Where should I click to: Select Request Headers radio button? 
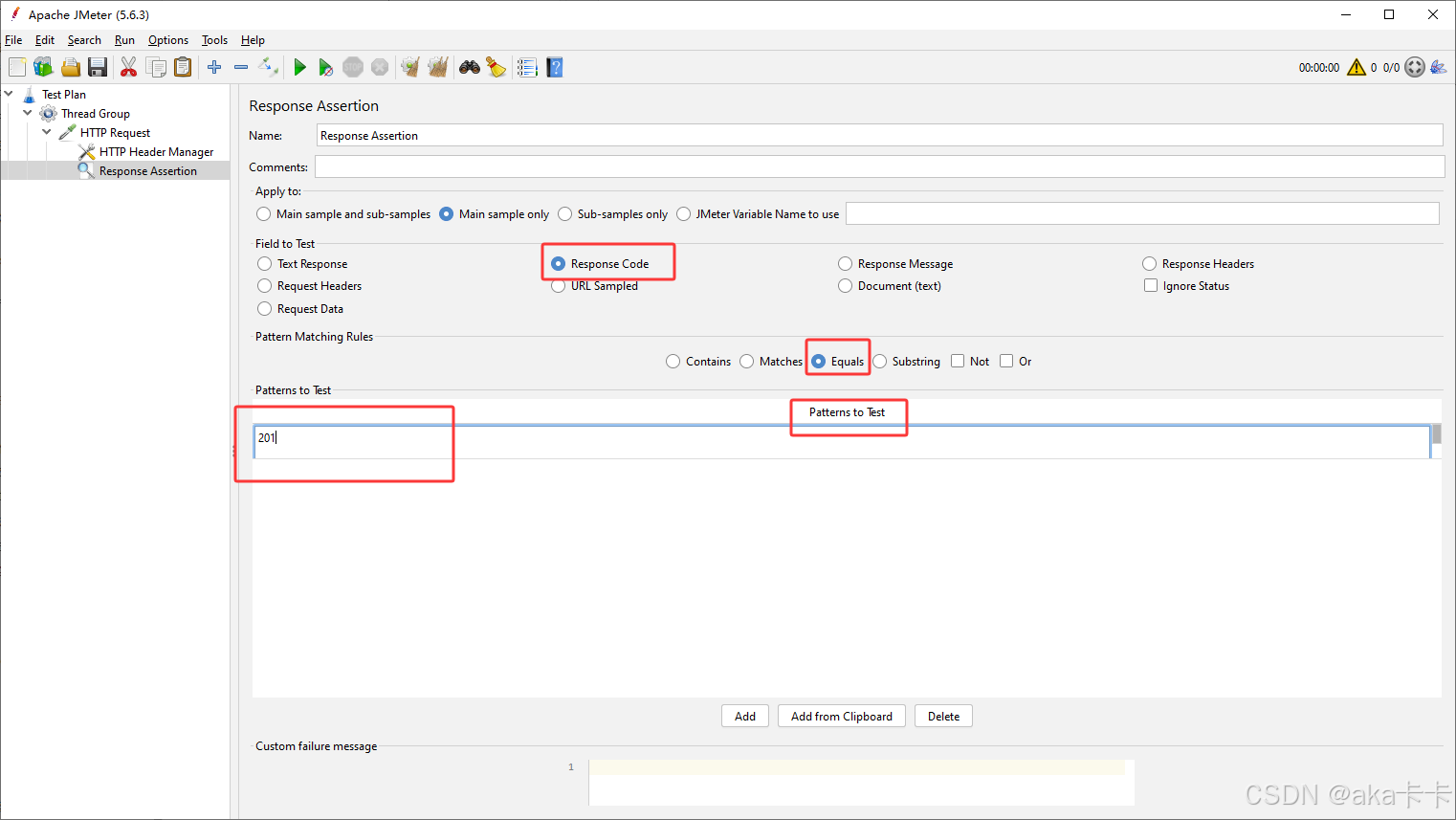pyautogui.click(x=265, y=286)
